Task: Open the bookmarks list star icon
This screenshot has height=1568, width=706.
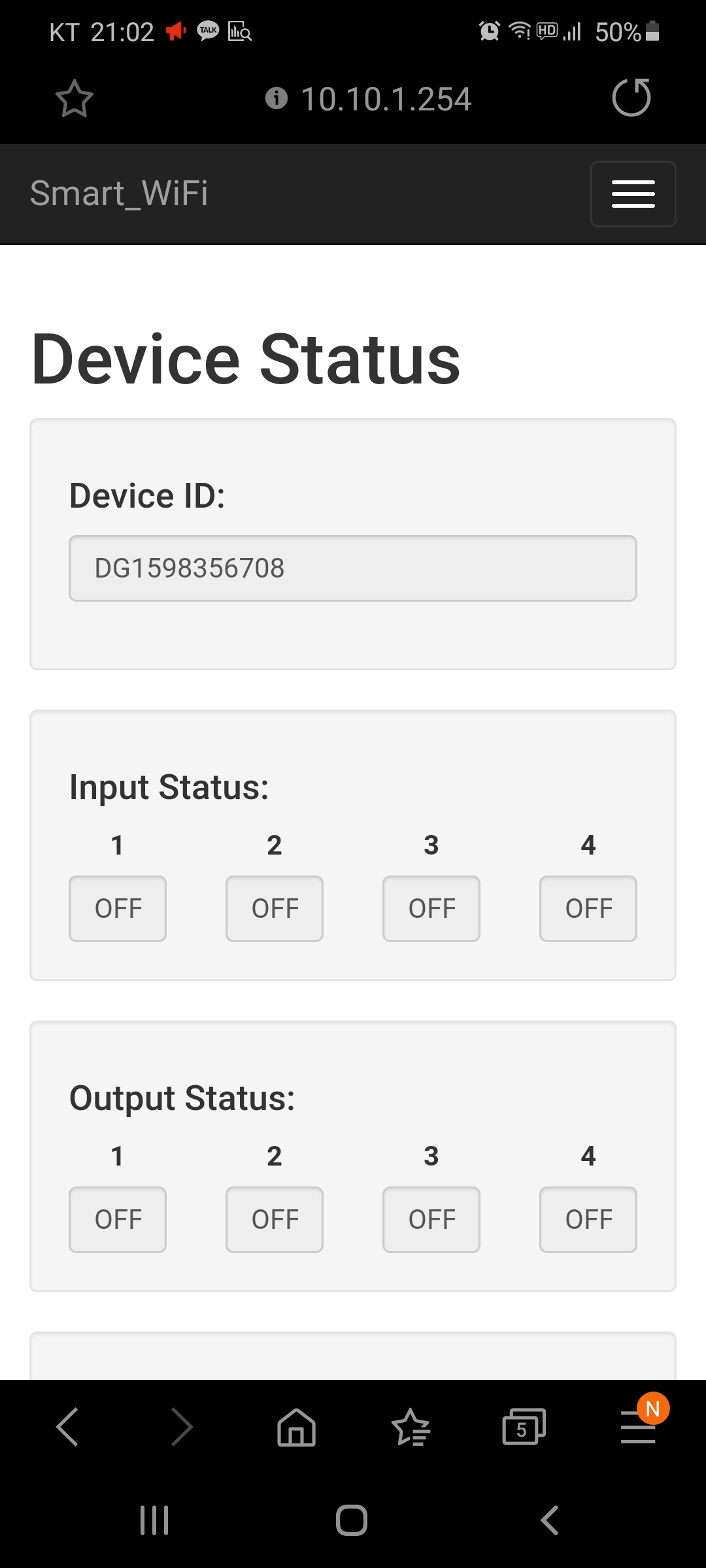Action: tap(411, 1427)
